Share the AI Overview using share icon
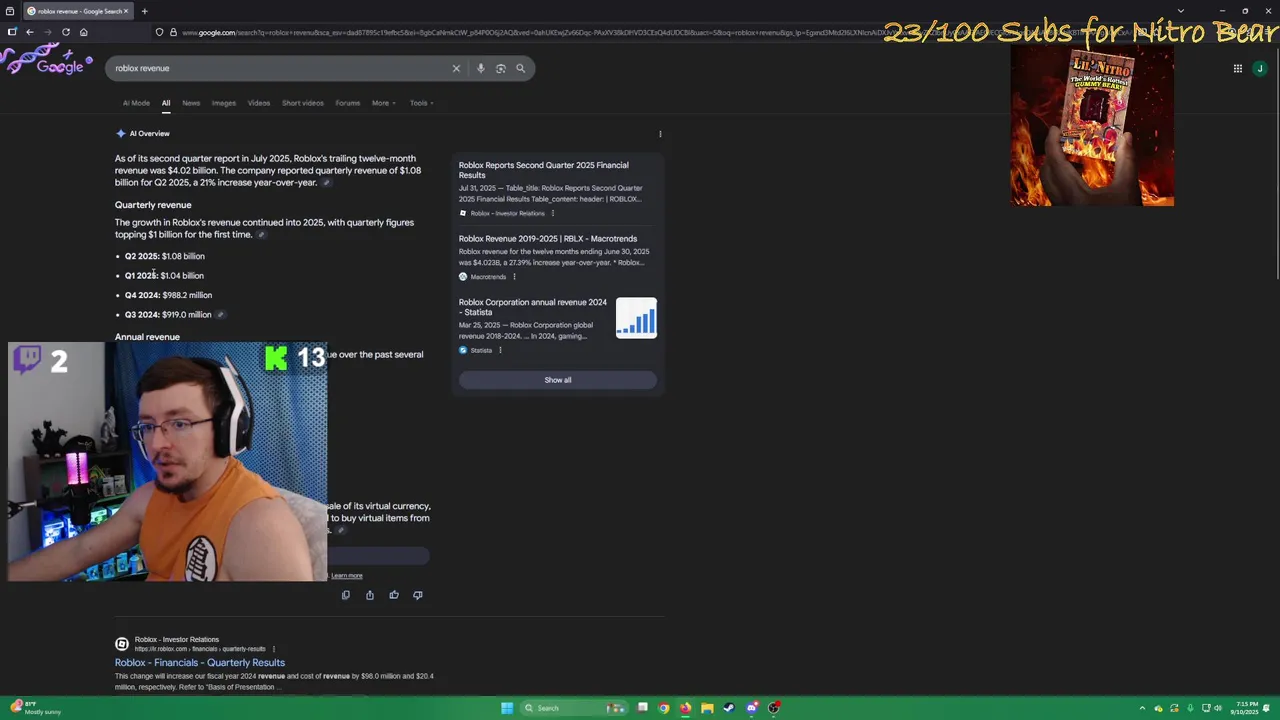Image resolution: width=1280 pixels, height=720 pixels. [x=370, y=595]
